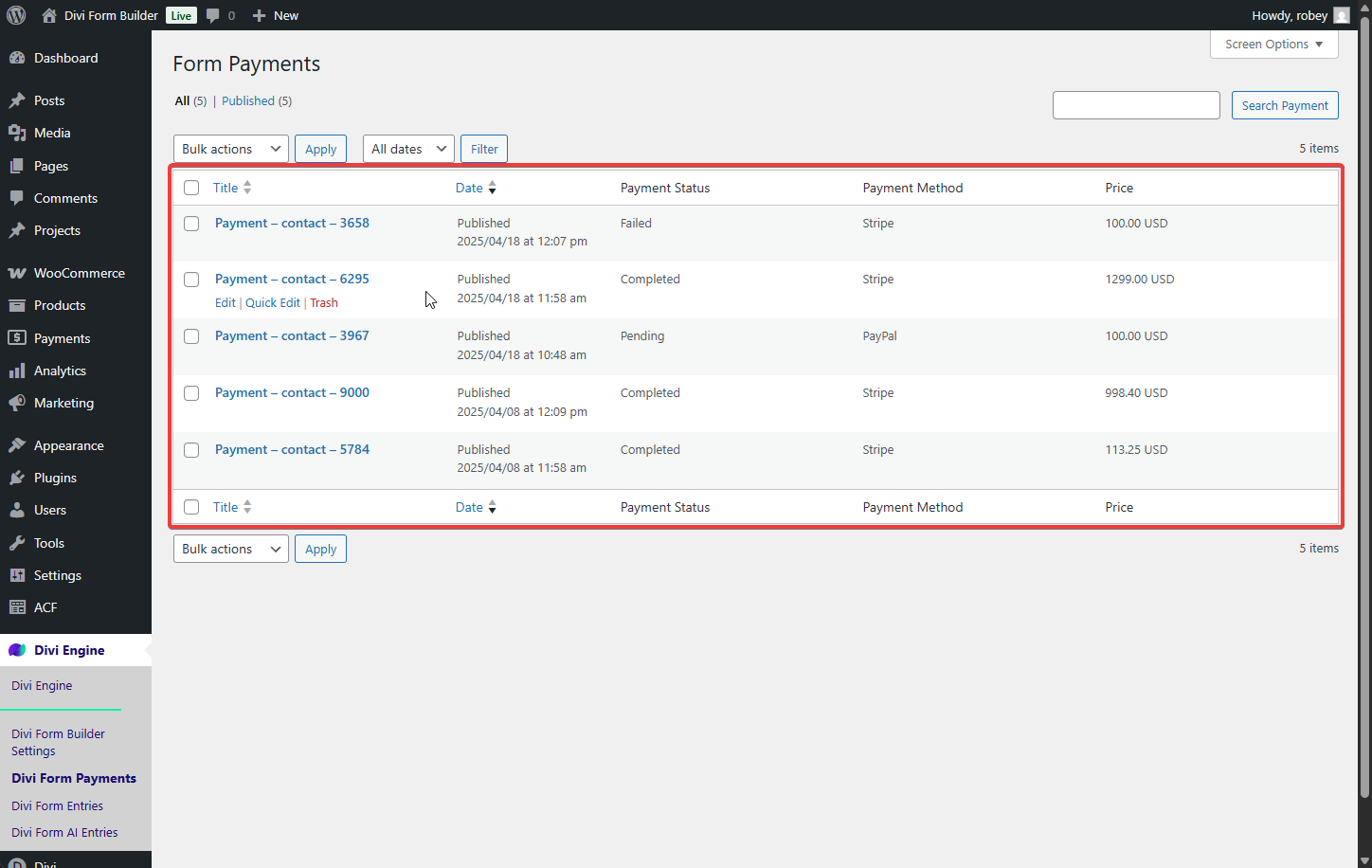Sort the table by Date column
The height and width of the screenshot is (868, 1372).
(x=468, y=187)
